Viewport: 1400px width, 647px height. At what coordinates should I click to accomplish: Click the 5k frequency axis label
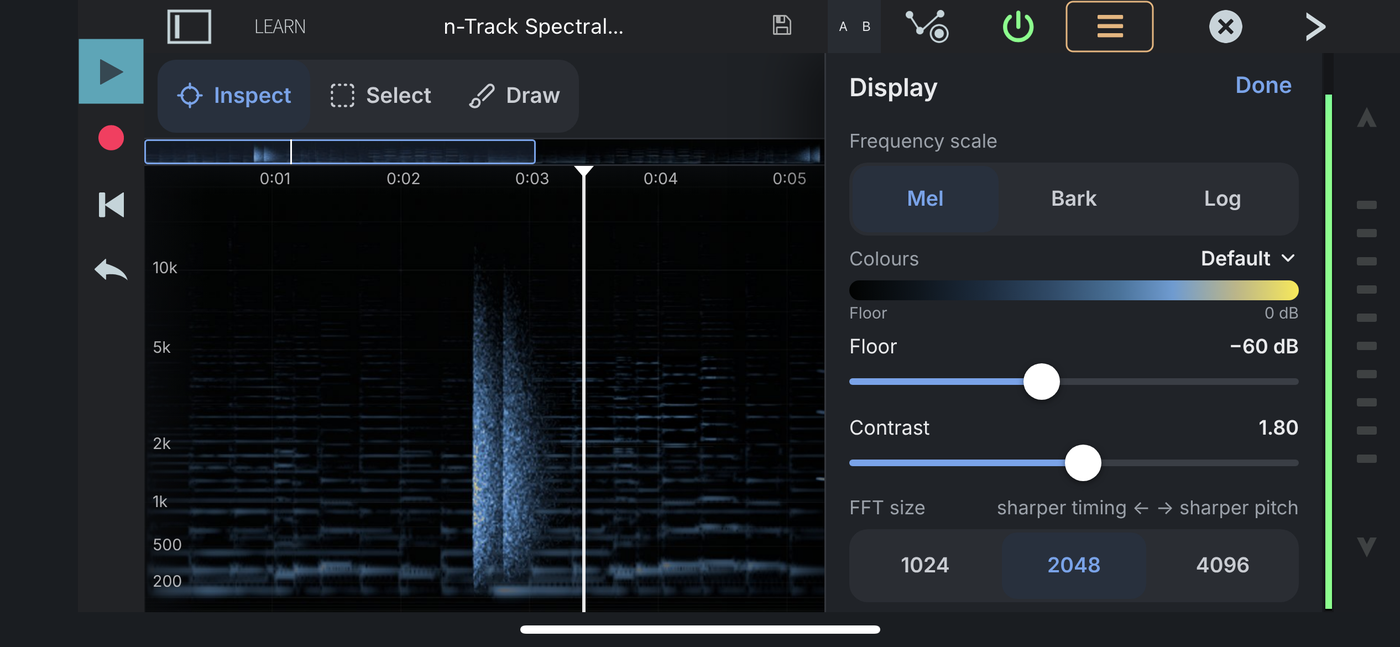click(x=161, y=348)
